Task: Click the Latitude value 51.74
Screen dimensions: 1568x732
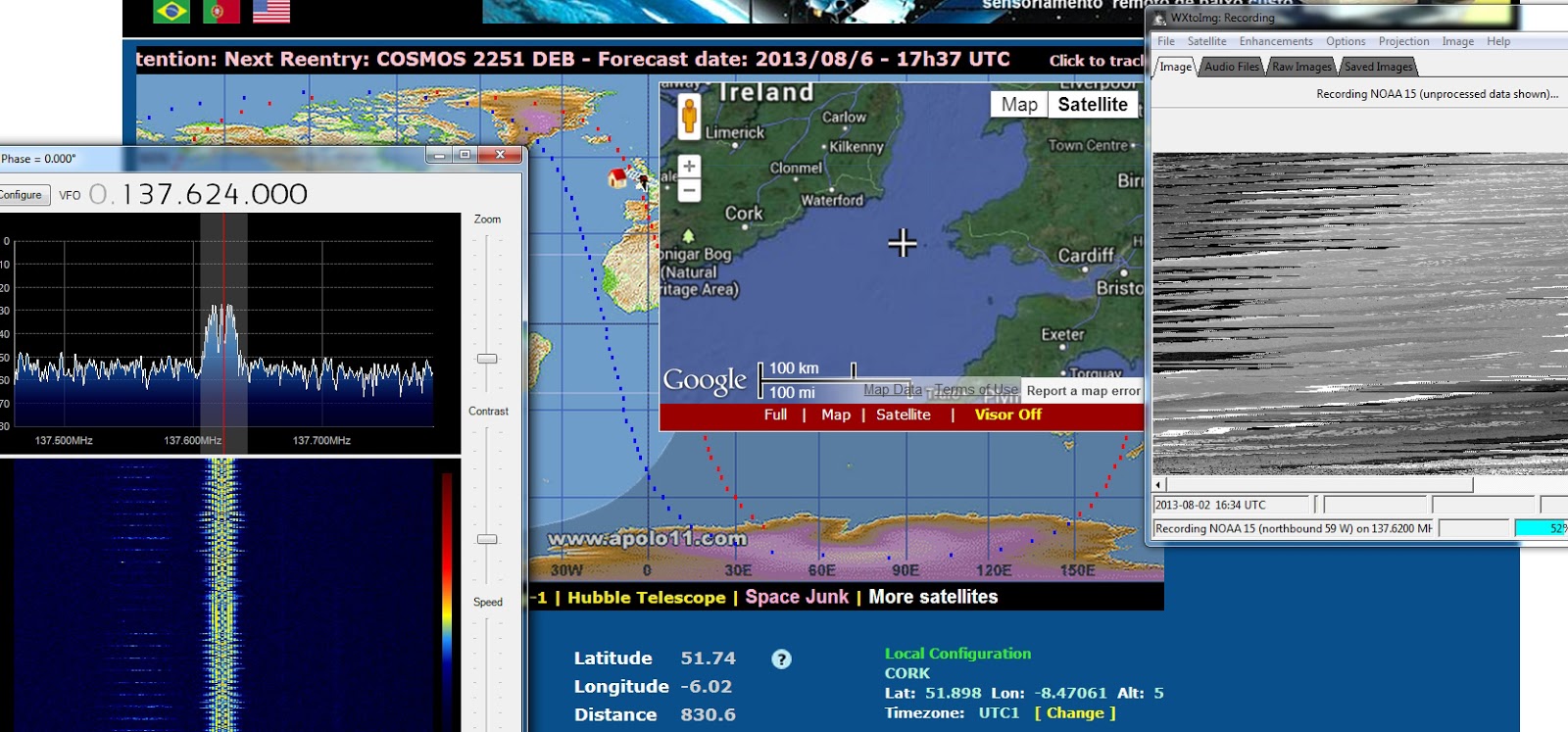Action: point(708,659)
